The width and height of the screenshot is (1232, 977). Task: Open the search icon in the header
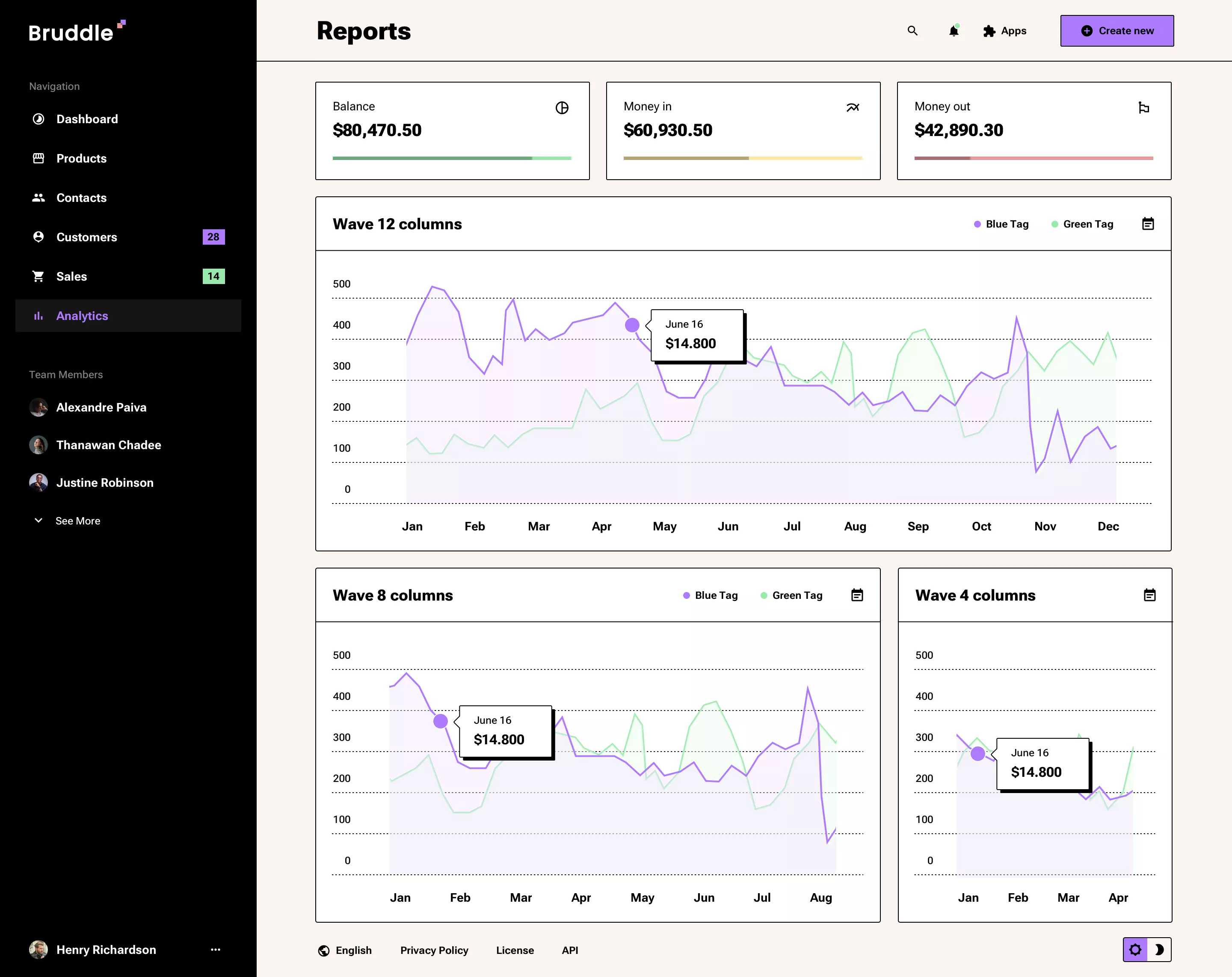912,31
